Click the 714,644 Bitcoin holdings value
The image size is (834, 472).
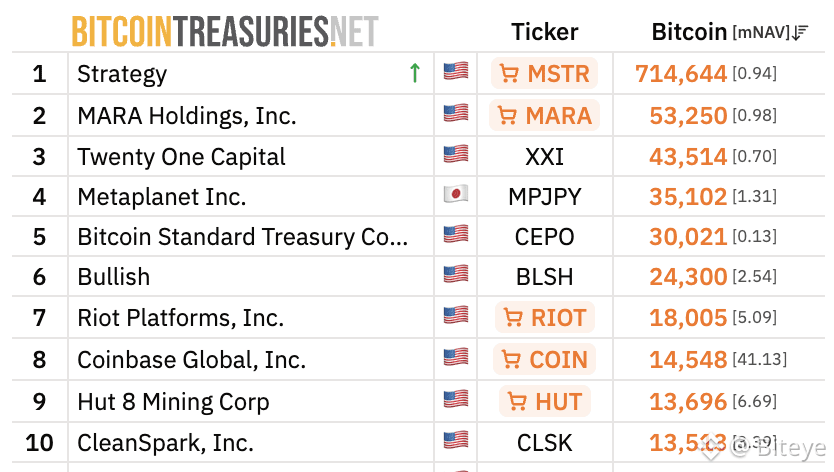click(681, 74)
